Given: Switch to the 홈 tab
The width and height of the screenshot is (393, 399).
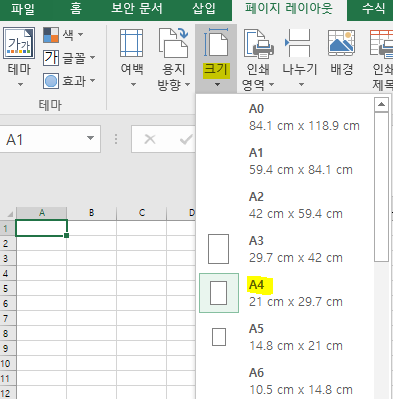Looking at the screenshot, I should [x=76, y=9].
